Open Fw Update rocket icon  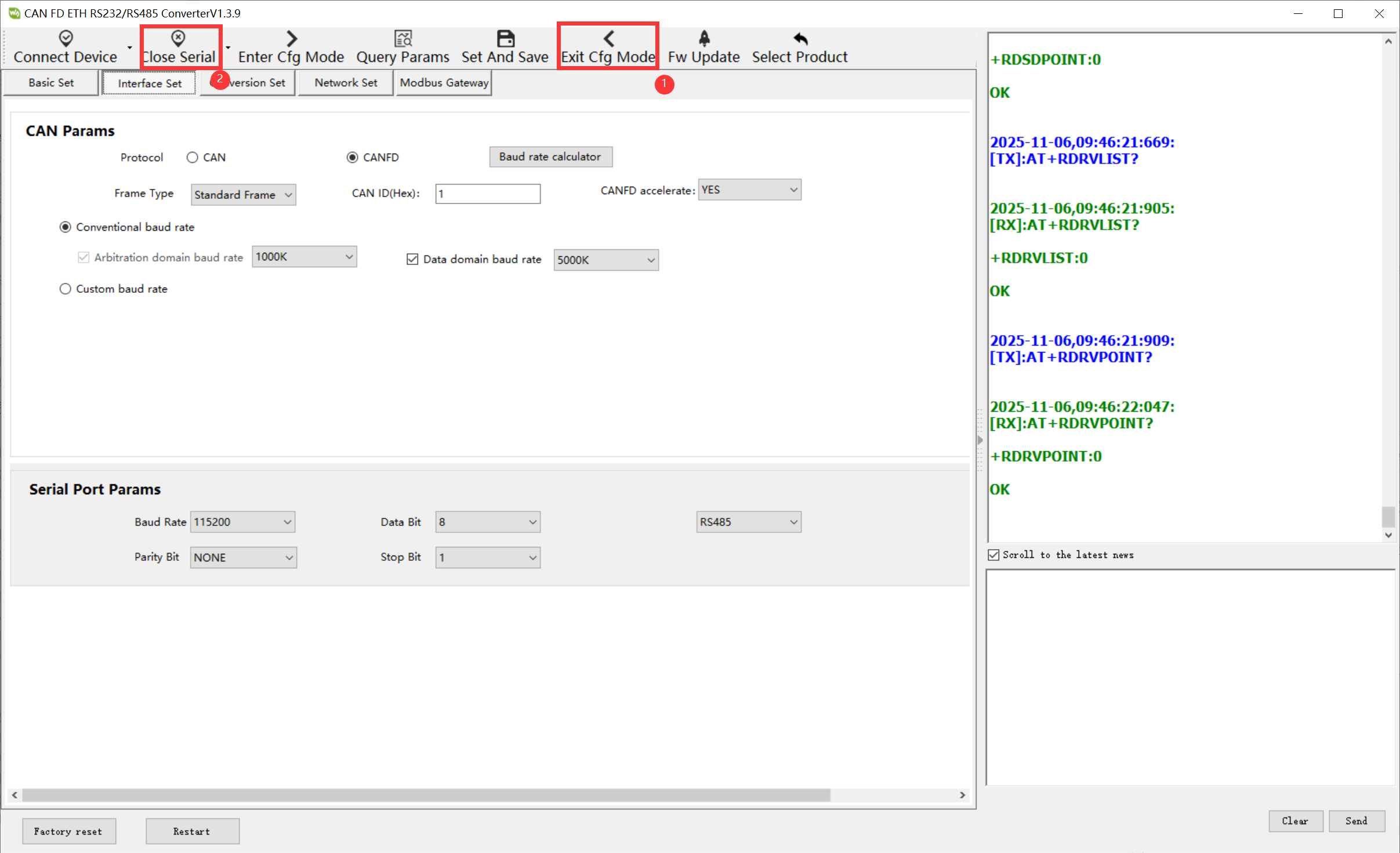tap(703, 39)
